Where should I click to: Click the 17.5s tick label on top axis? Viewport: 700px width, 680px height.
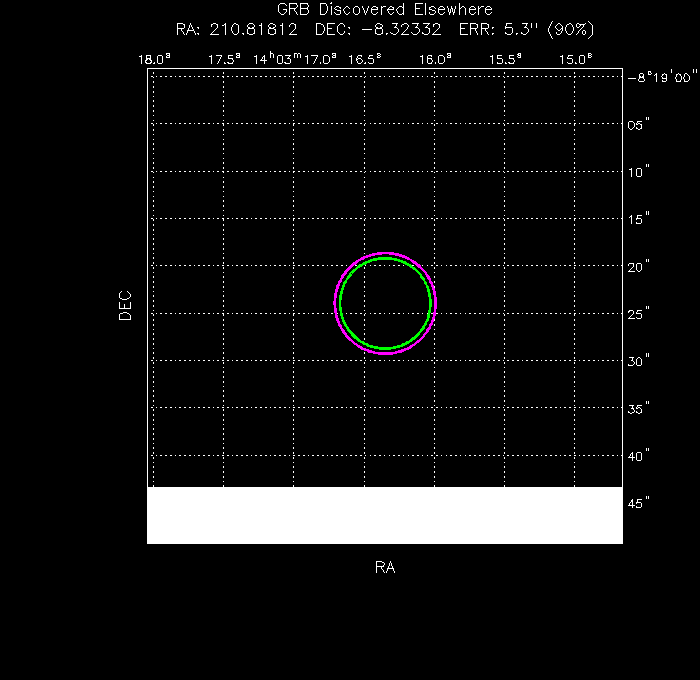224,59
